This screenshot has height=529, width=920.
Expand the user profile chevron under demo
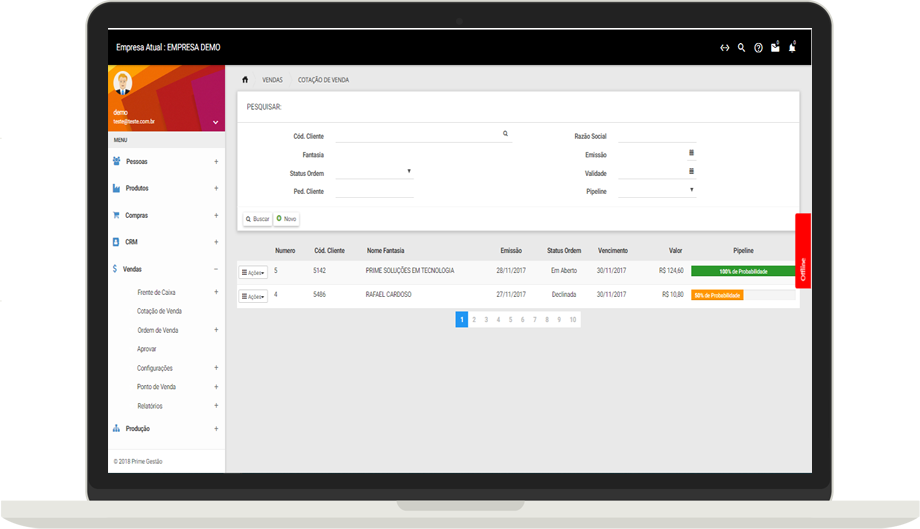click(216, 122)
